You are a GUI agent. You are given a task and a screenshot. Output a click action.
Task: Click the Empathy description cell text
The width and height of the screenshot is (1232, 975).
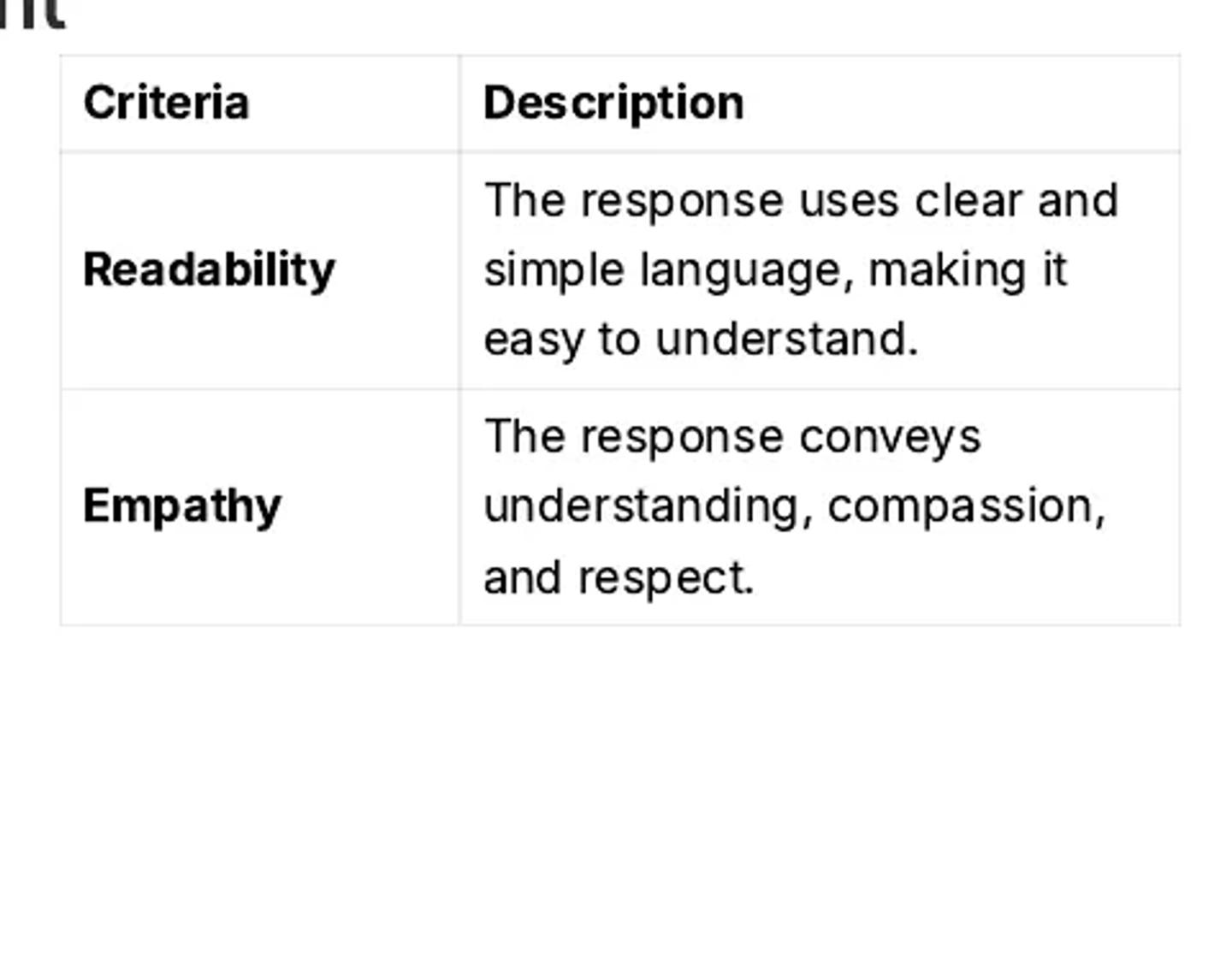[795, 506]
